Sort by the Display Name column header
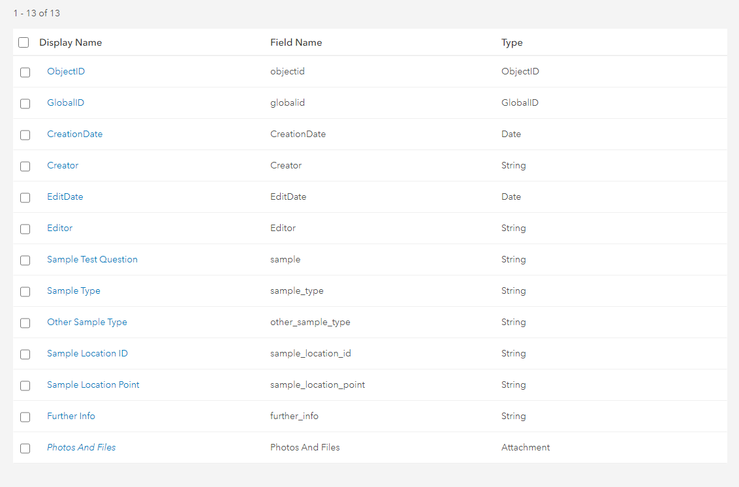 (70, 43)
